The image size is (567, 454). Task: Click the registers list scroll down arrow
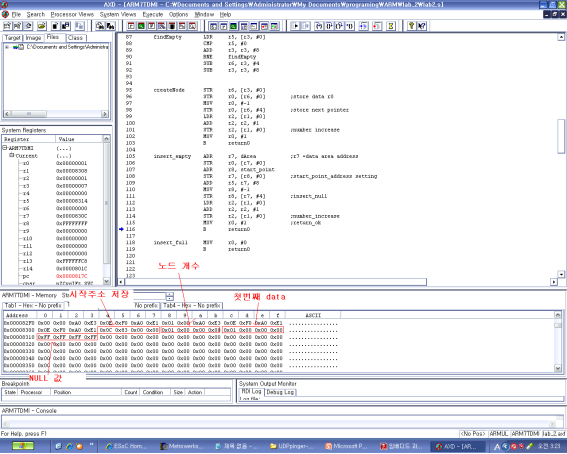point(106,281)
